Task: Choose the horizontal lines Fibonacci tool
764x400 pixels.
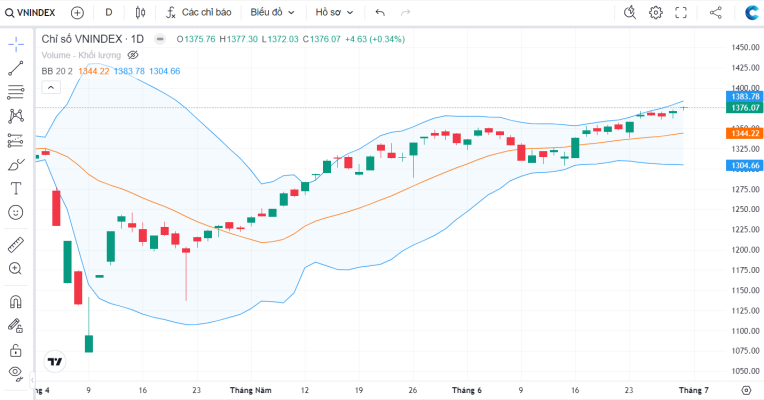Action: coord(16,92)
